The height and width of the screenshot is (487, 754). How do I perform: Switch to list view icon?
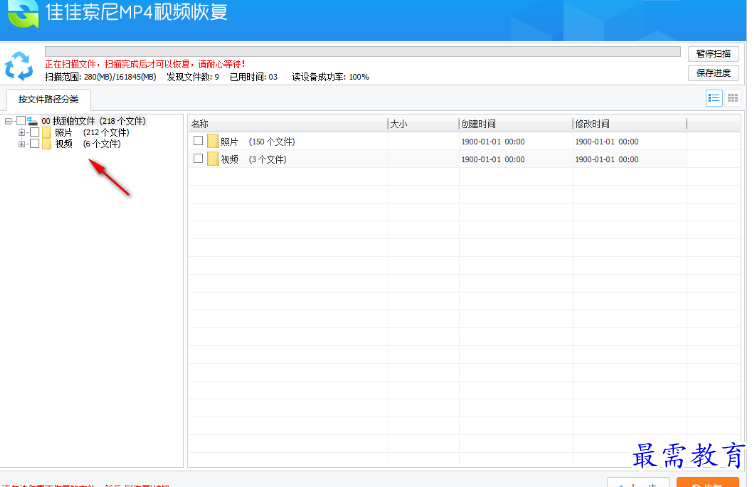tap(714, 99)
